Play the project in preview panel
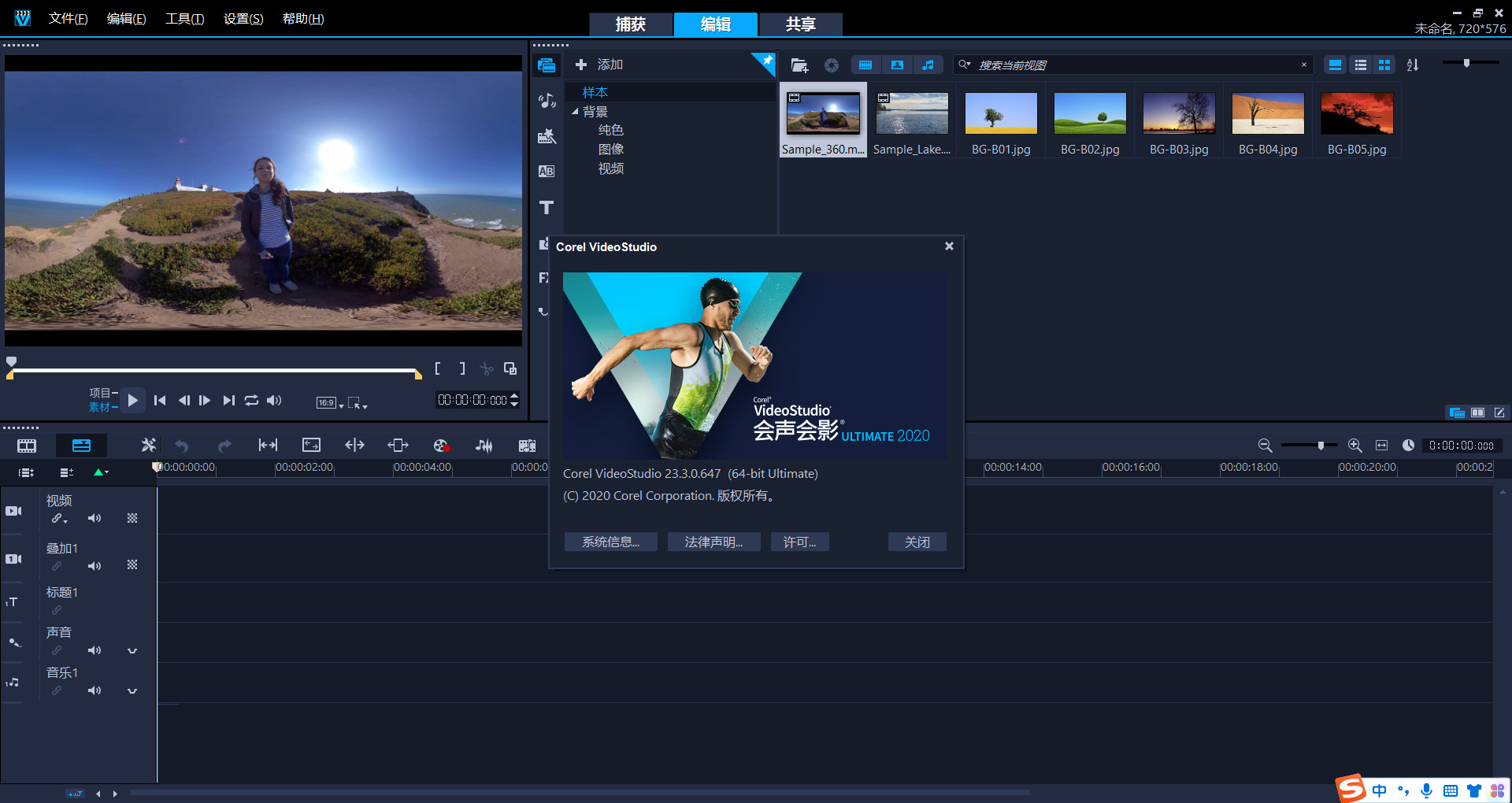The width and height of the screenshot is (1512, 803). pyautogui.click(x=132, y=400)
